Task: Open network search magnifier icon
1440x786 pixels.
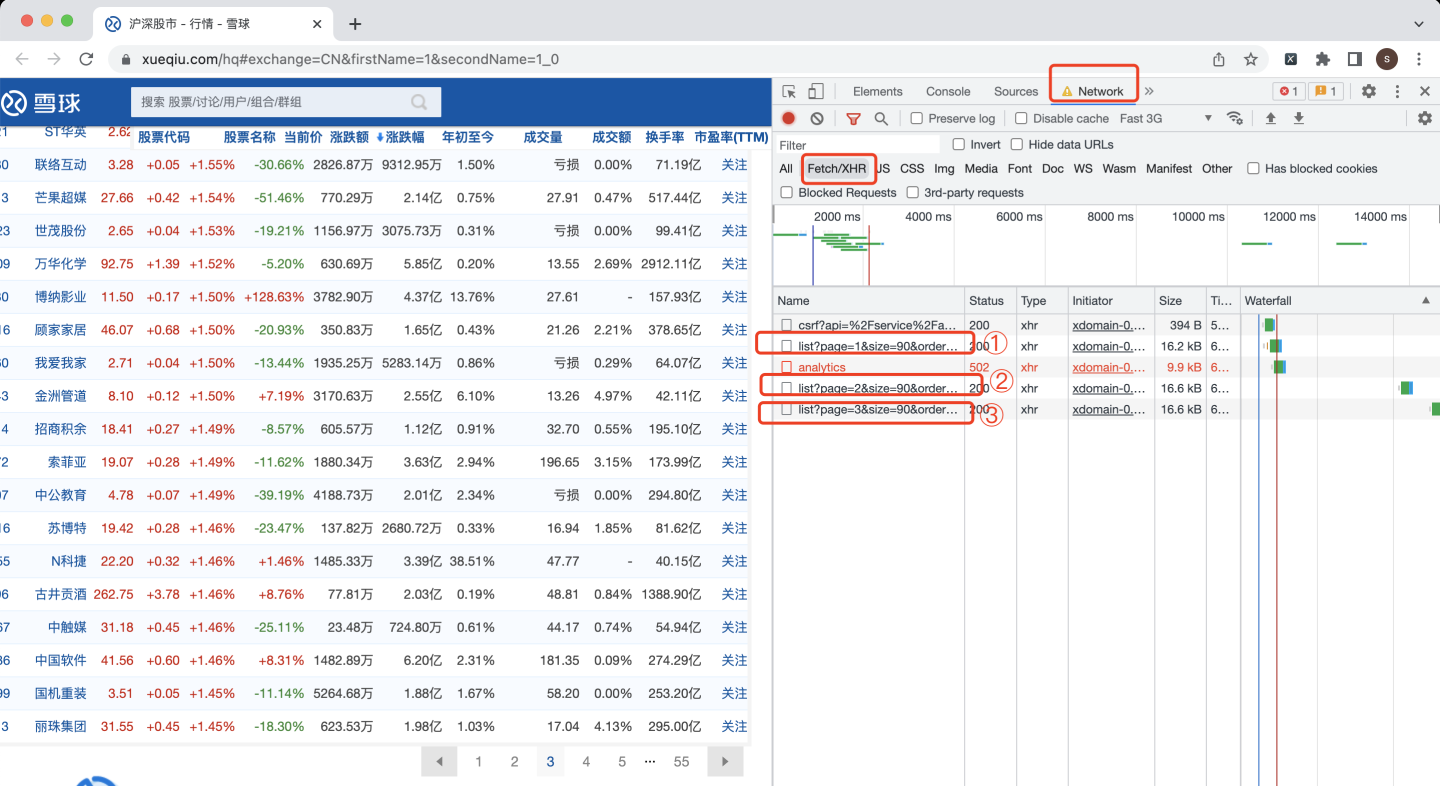Action: (x=881, y=118)
